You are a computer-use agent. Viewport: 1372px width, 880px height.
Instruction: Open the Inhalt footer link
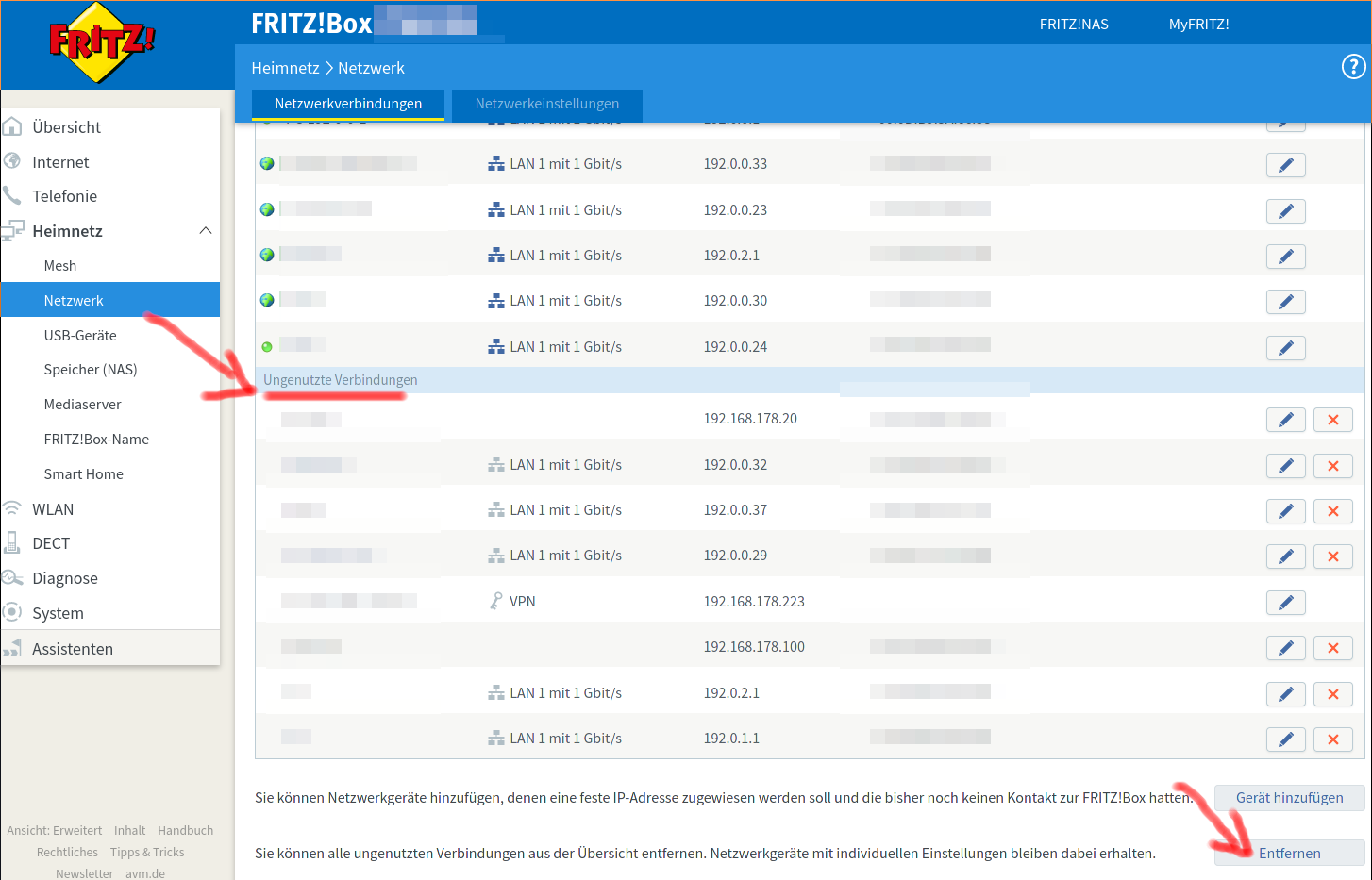tap(129, 831)
